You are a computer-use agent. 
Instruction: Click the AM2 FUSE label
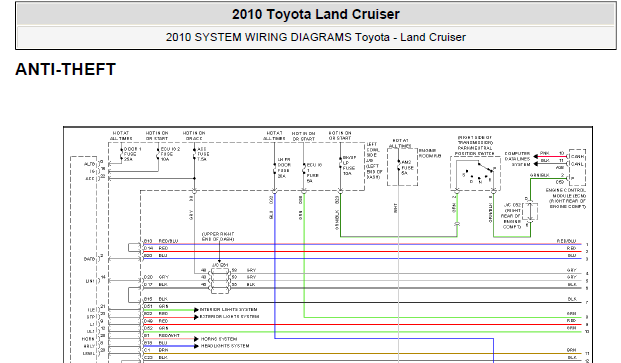click(407, 167)
